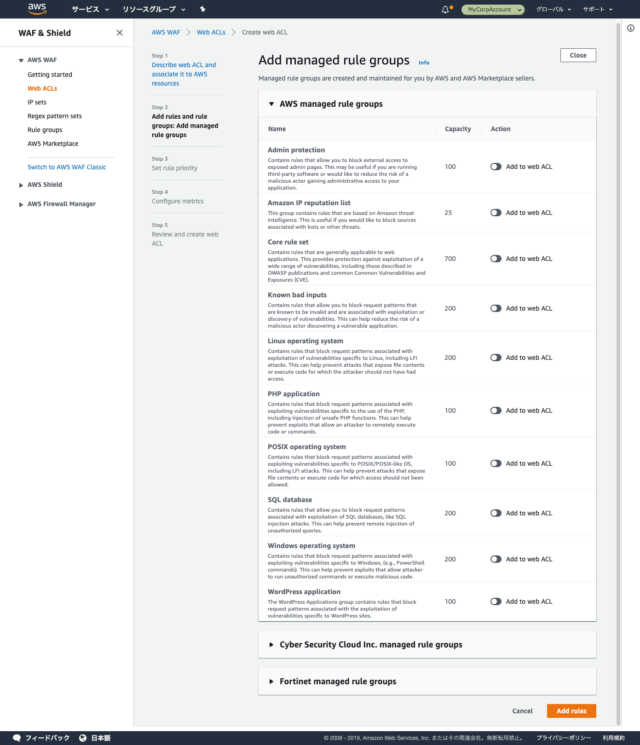The height and width of the screenshot is (745, 640).
Task: Open the info circle icon at right edge
Action: point(630,28)
